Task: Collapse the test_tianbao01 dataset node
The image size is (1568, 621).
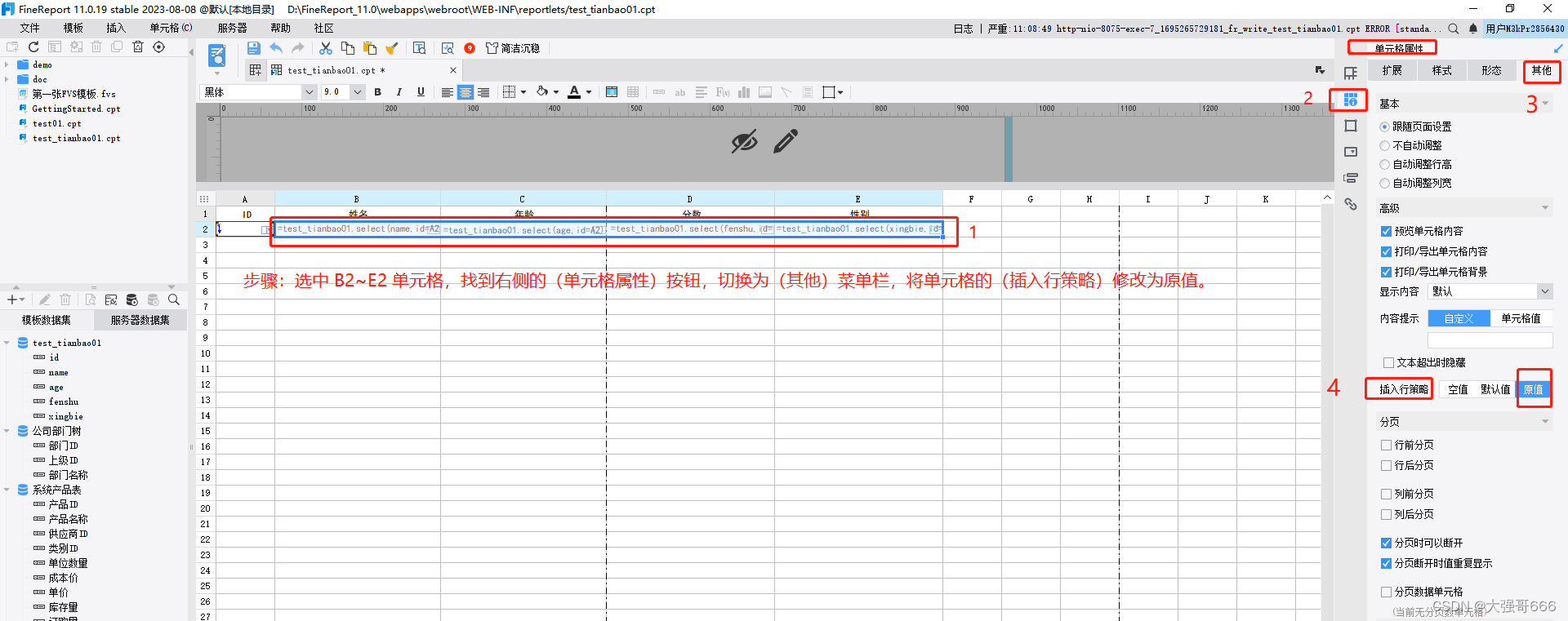Action: coord(7,343)
